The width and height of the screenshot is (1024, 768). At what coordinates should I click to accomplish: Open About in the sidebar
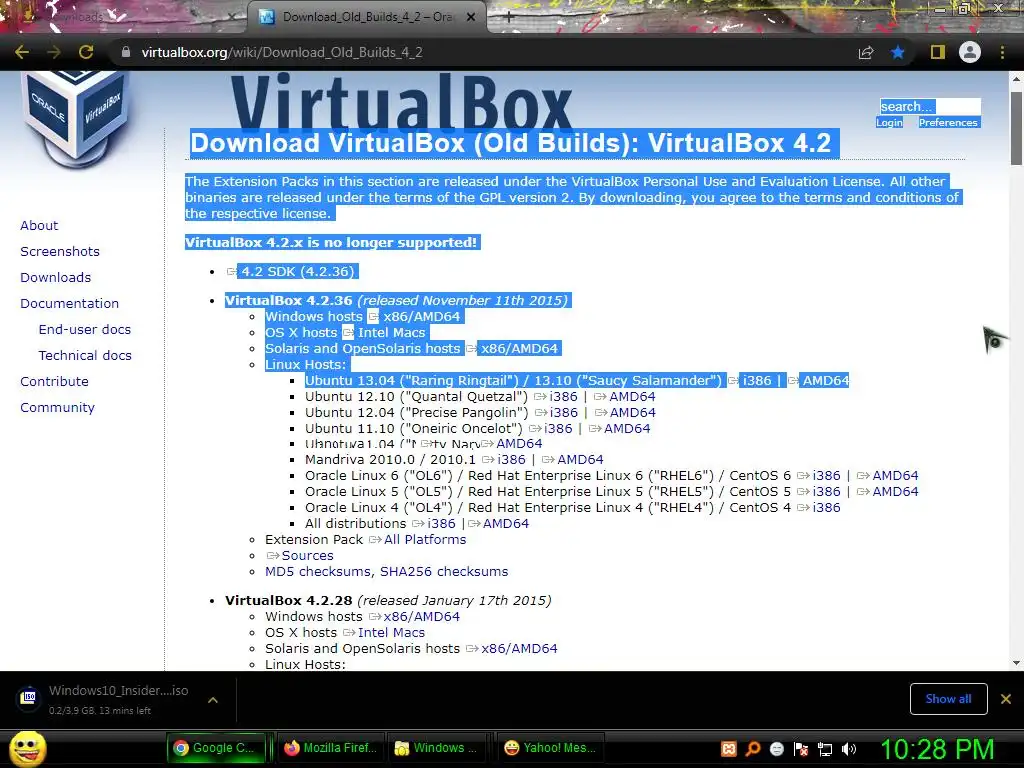pos(39,225)
